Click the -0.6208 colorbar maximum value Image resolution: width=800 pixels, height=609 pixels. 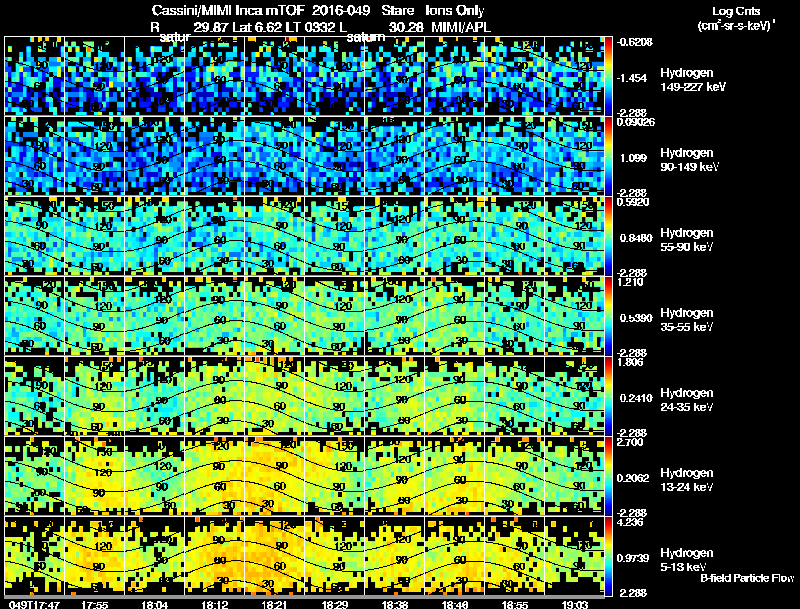point(634,42)
